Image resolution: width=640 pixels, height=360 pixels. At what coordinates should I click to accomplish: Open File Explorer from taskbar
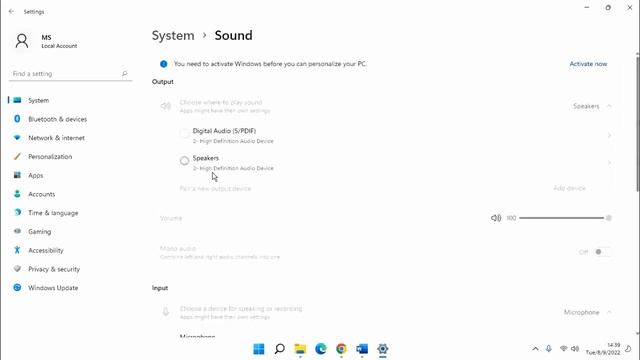click(x=300, y=349)
